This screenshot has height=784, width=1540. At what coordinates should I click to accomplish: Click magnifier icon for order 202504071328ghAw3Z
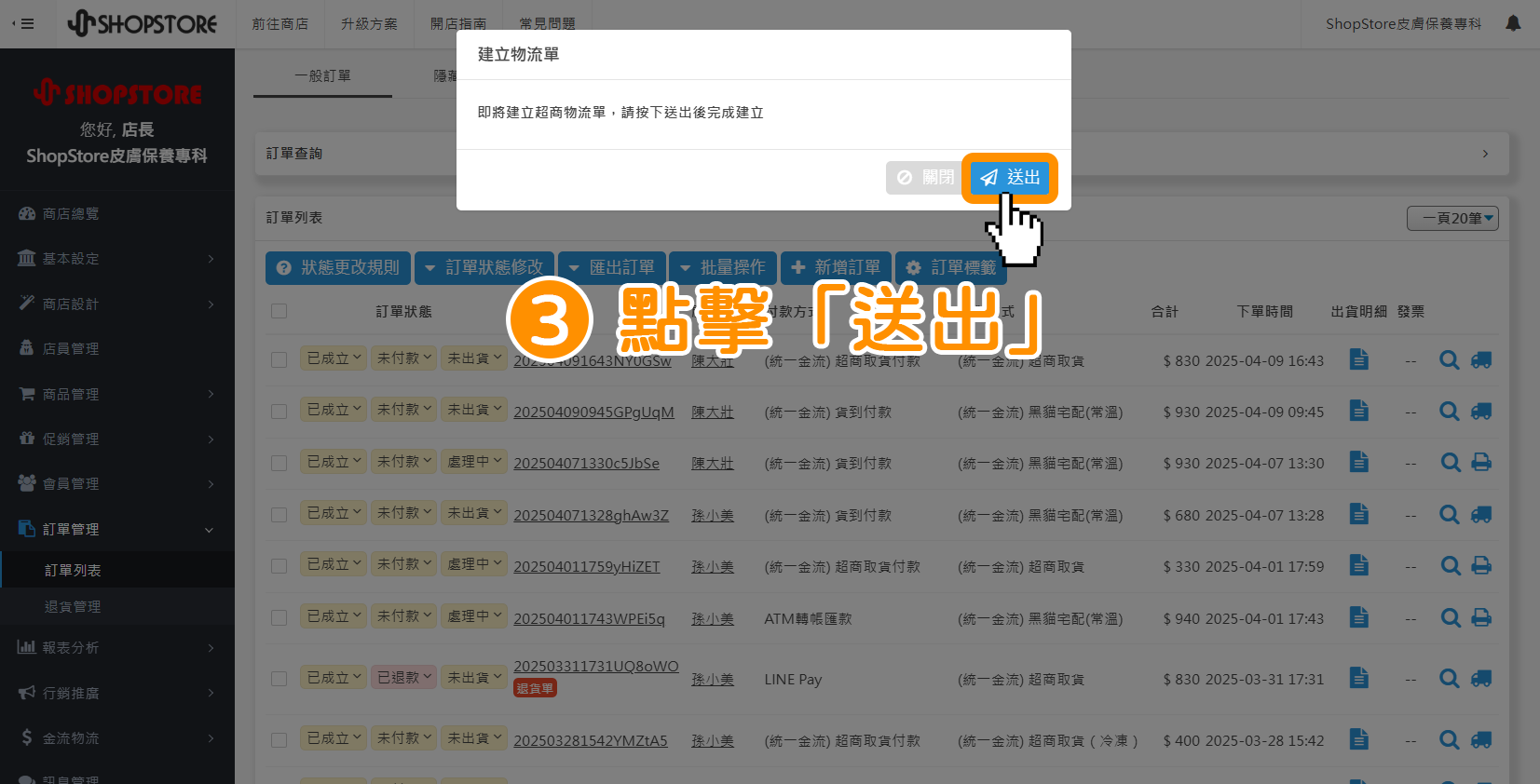[1450, 514]
